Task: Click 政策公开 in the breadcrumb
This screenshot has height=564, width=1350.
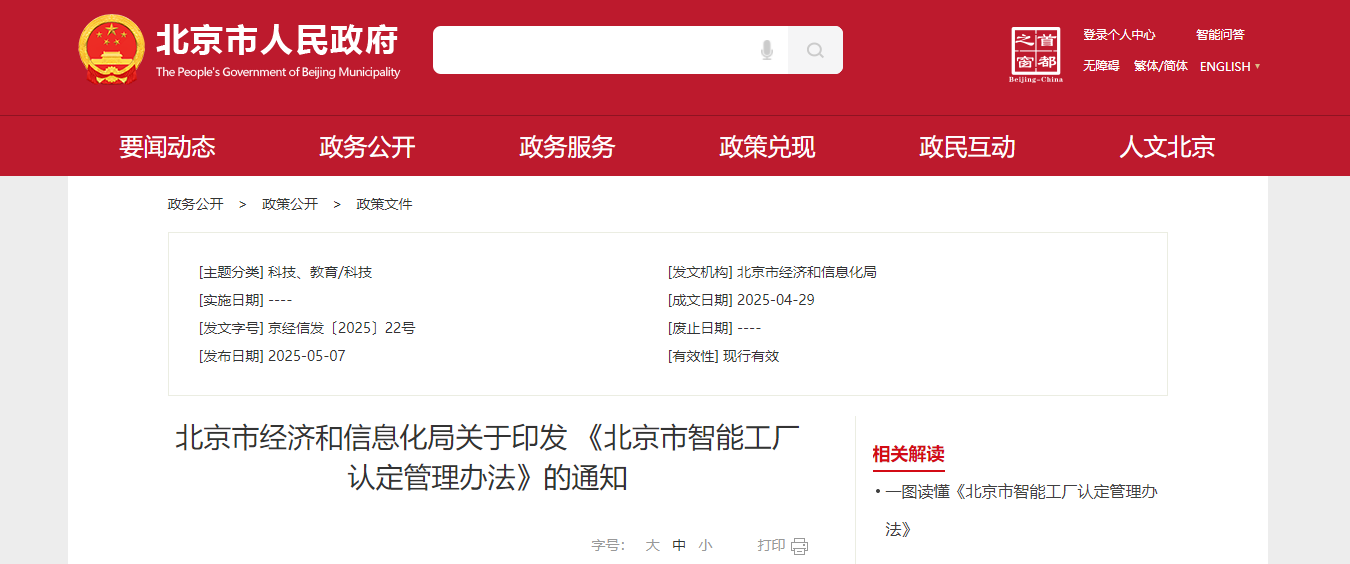Action: point(290,204)
